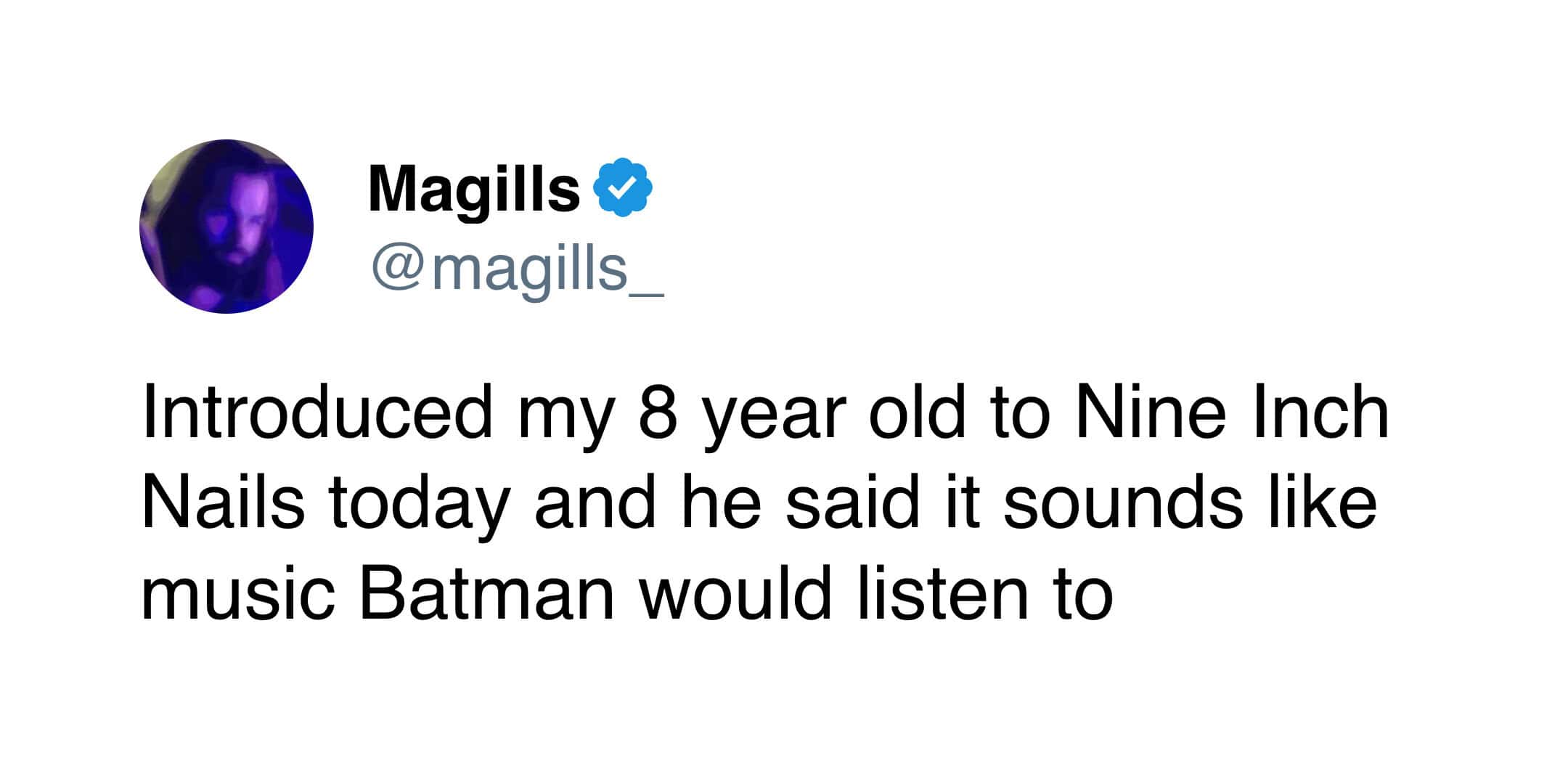The image size is (1568, 777).
Task: Click the word 'listen' in the tweet
Action: point(943,594)
